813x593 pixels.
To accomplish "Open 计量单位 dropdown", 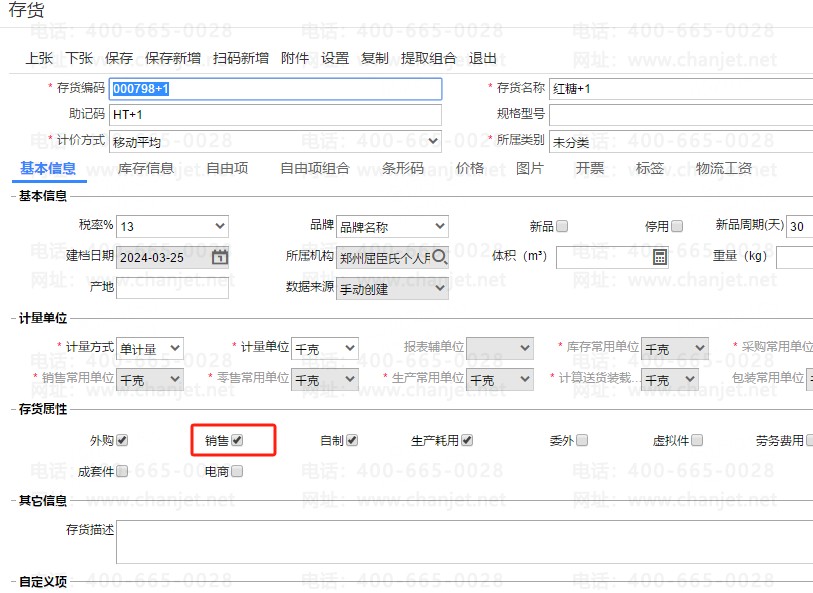I will [x=325, y=348].
